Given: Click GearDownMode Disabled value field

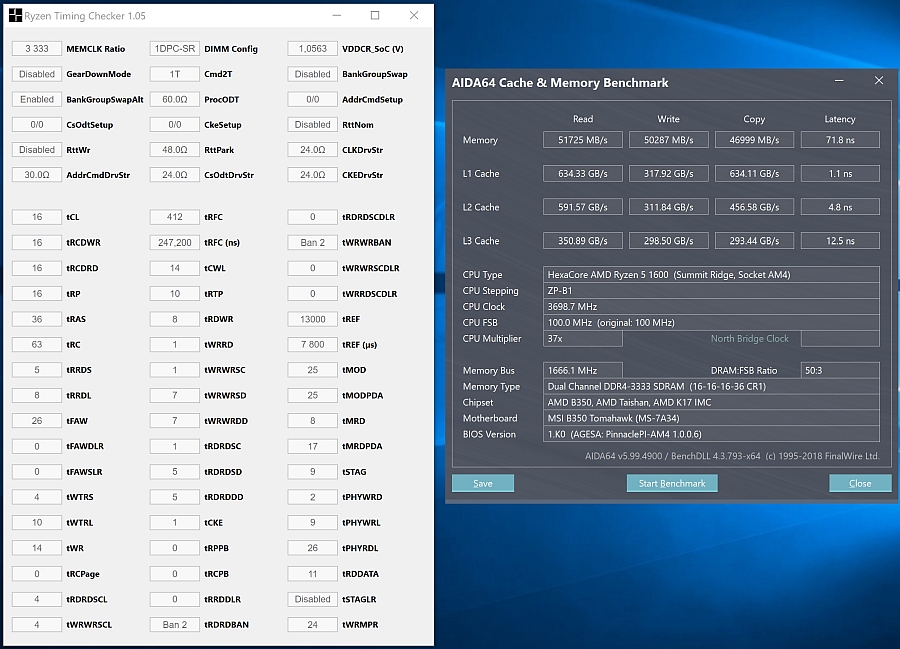Looking at the screenshot, I should coord(37,74).
